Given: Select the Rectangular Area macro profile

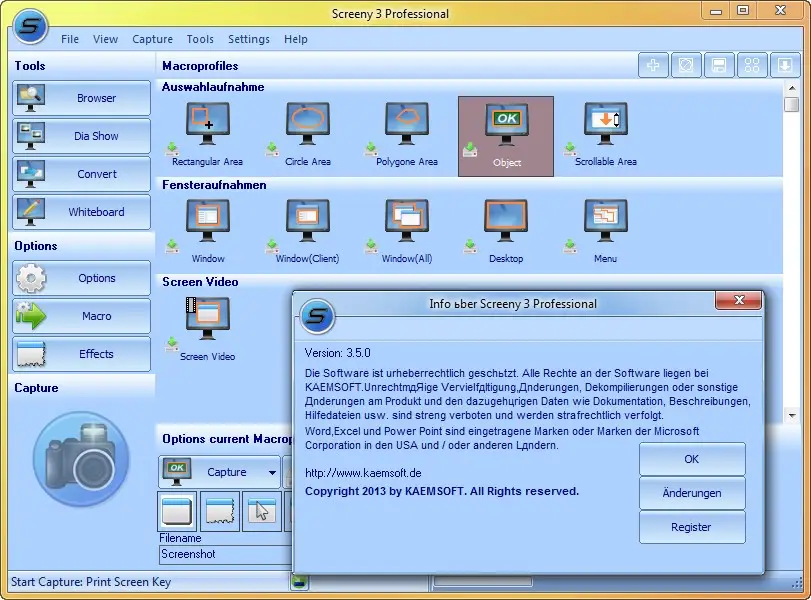Looking at the screenshot, I should pos(207,134).
